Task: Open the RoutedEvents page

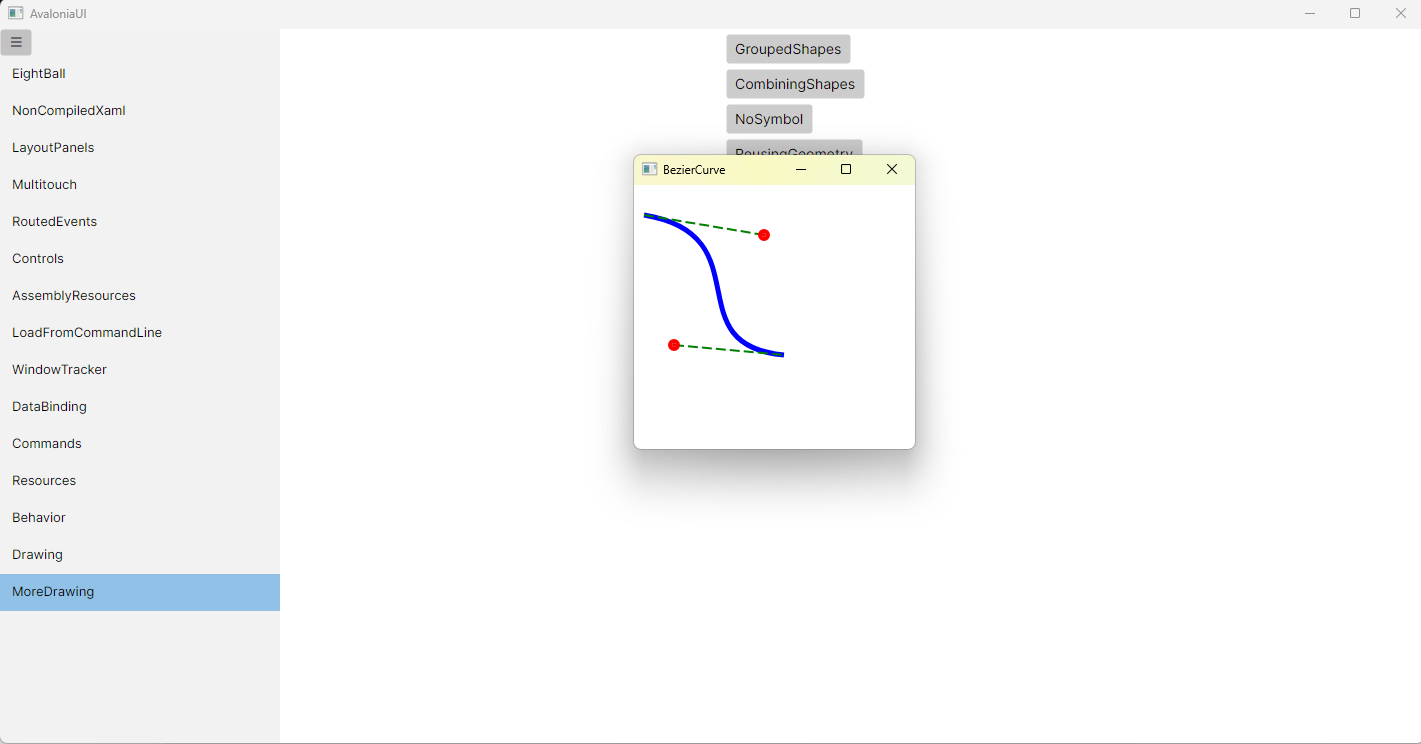Action: pos(140,222)
